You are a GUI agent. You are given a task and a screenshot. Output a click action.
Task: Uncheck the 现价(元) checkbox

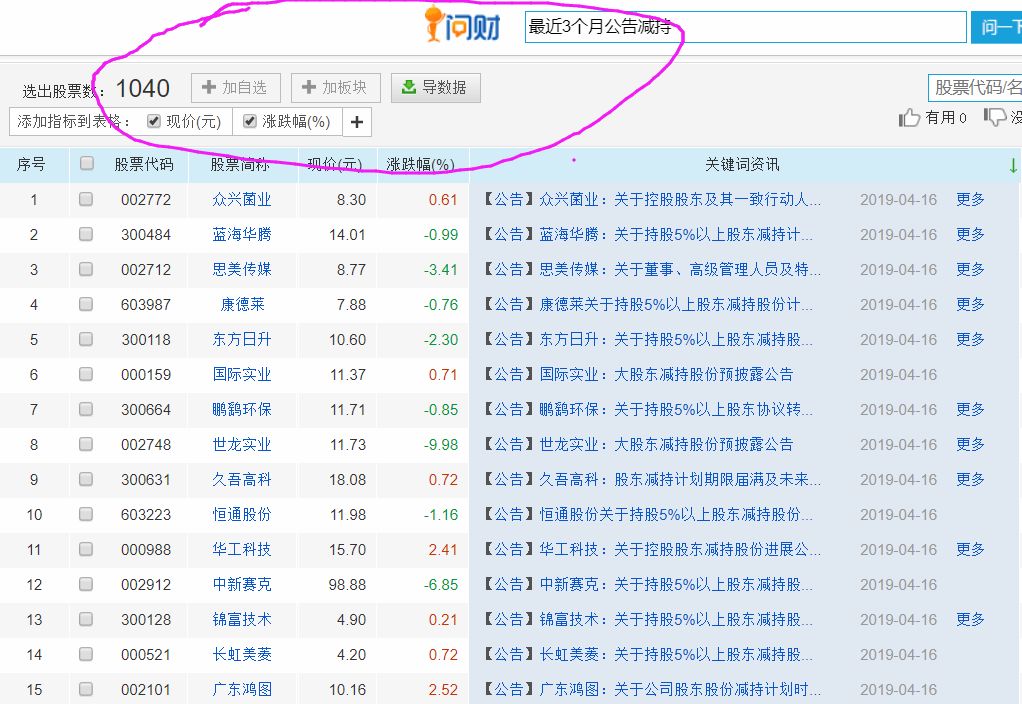point(153,123)
